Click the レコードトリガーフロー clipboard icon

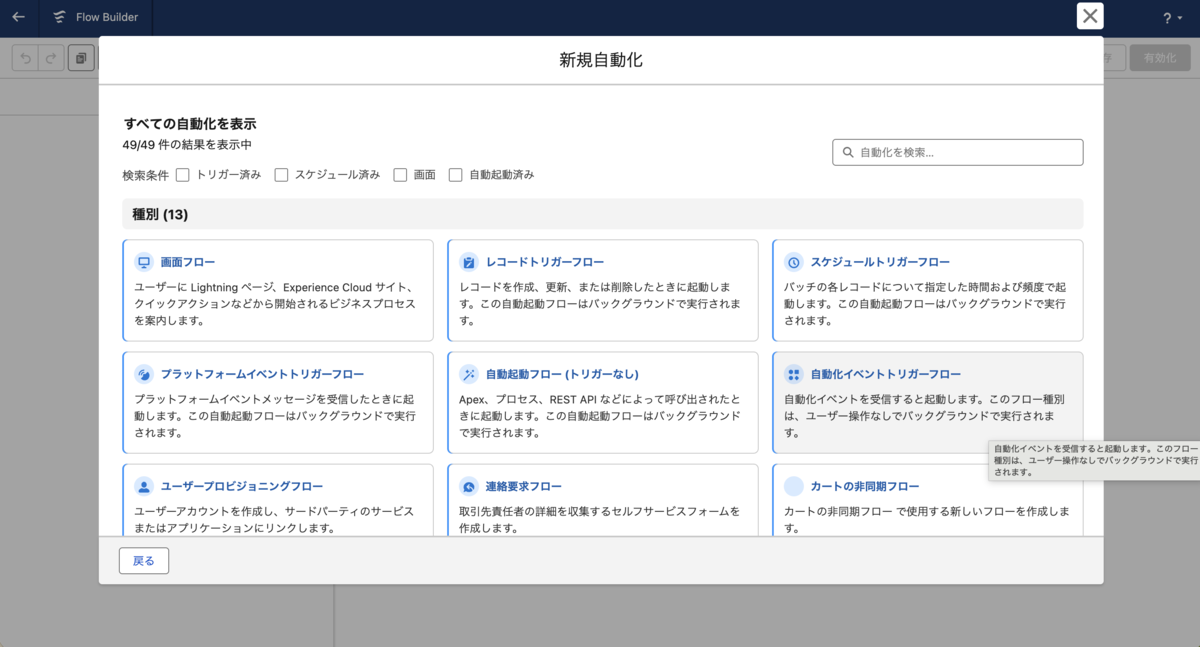click(x=469, y=262)
